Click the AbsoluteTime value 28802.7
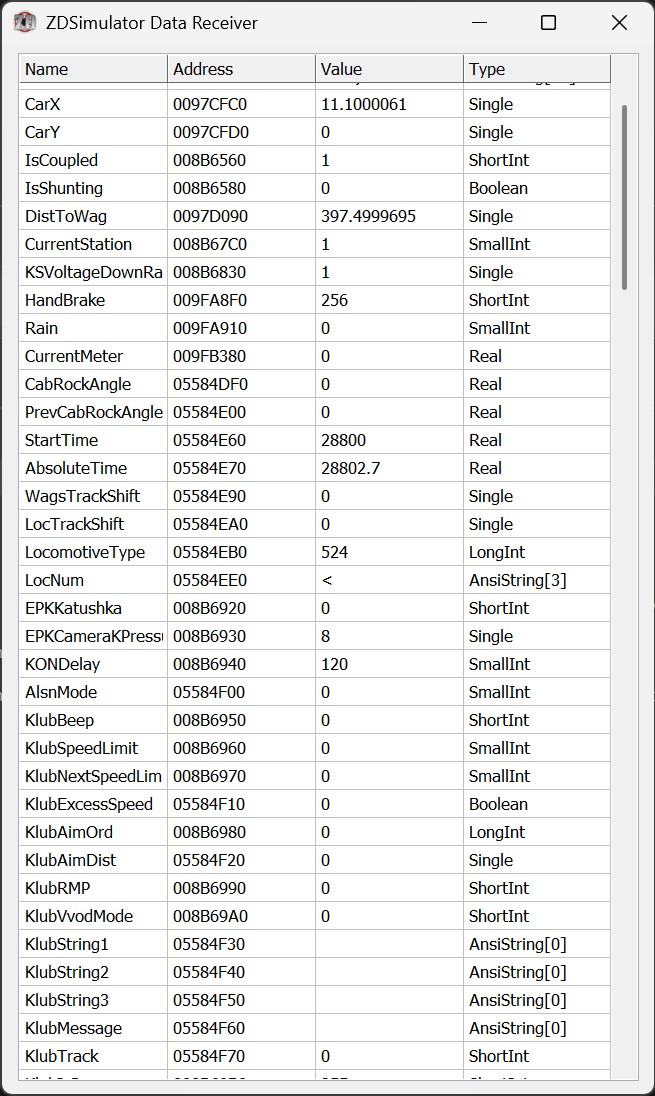 pos(350,468)
